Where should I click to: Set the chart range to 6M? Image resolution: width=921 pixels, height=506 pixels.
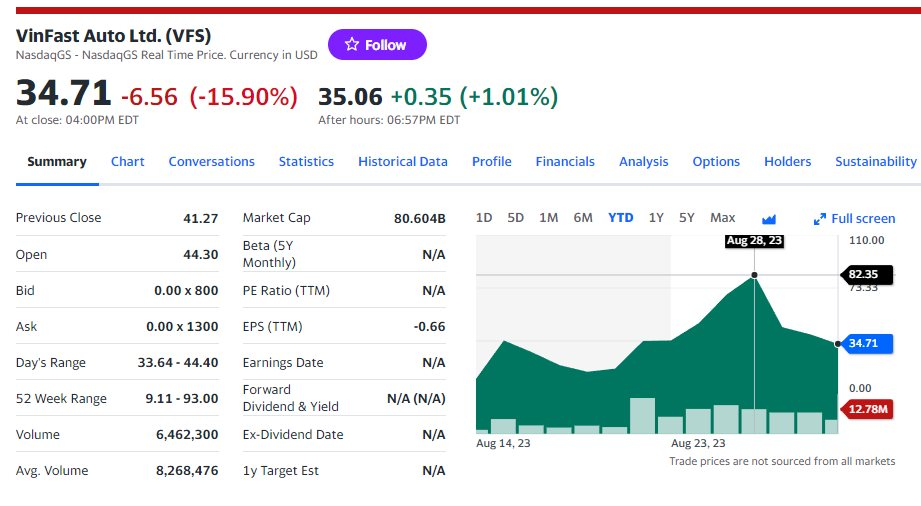pyautogui.click(x=583, y=218)
